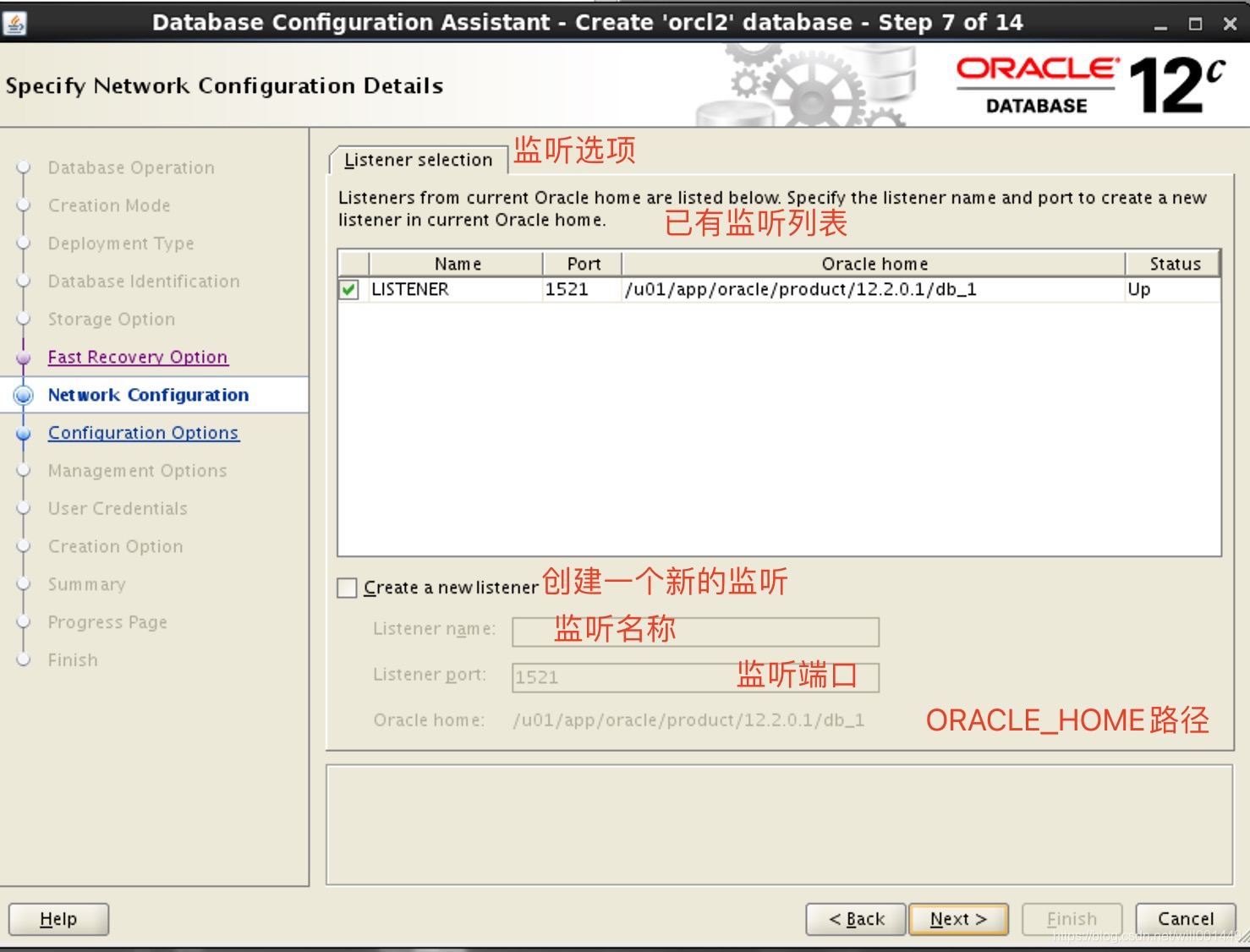Viewport: 1250px width, 952px height.
Task: Click Creation Mode step label
Action: coord(109,205)
